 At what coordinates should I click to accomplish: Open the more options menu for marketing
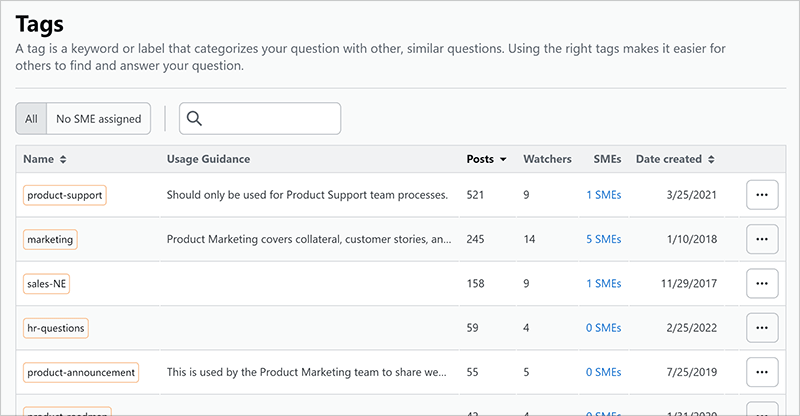(762, 239)
